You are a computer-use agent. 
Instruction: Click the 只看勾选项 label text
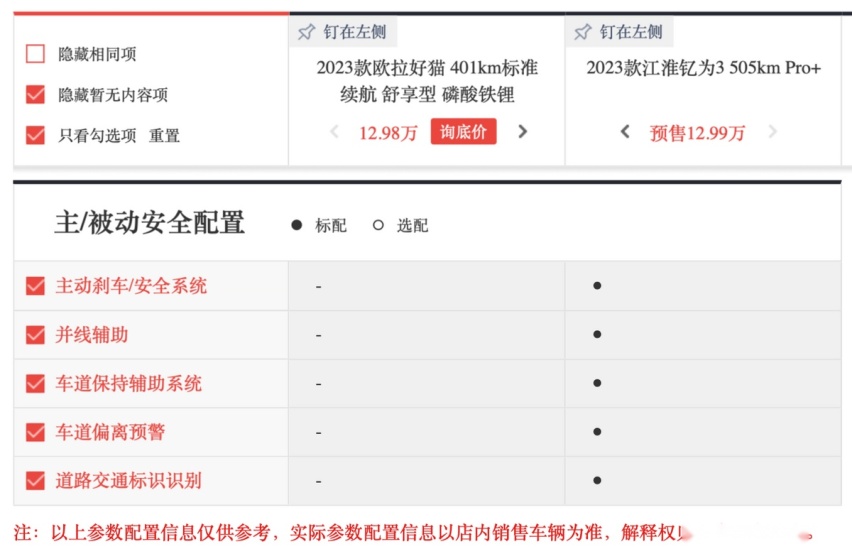[97, 135]
